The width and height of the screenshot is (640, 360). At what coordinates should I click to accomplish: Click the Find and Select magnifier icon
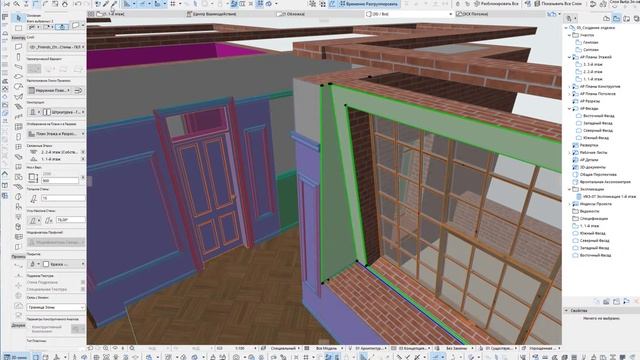click(x=17, y=4)
